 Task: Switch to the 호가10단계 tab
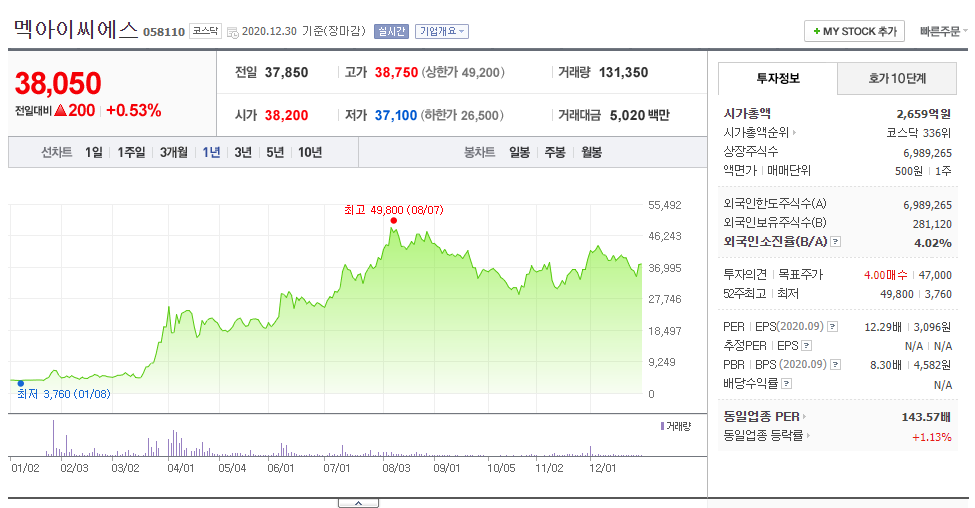(x=897, y=78)
